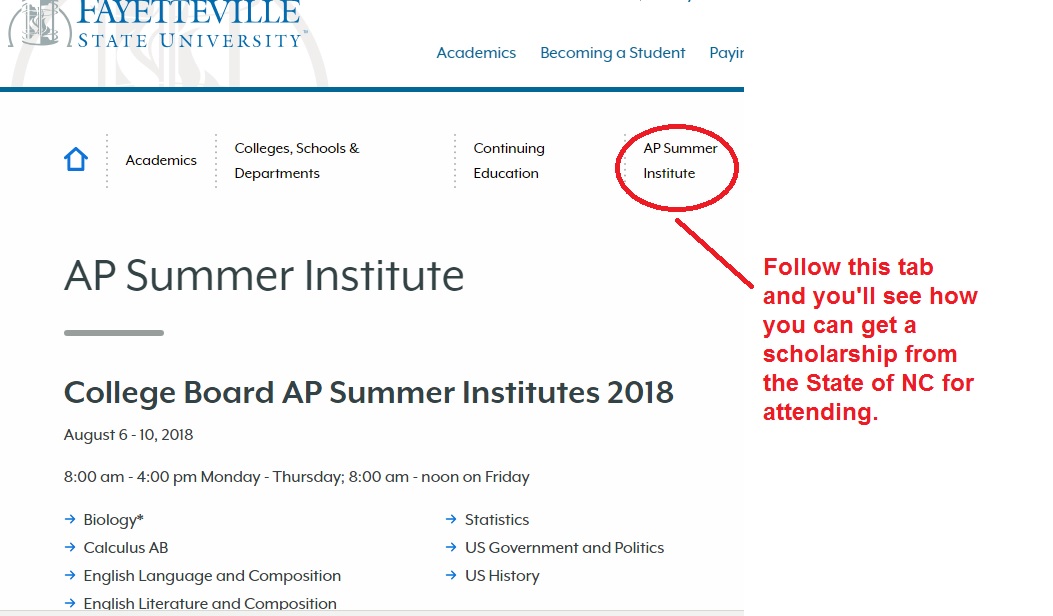Click the Fayetteville State University logo
Viewport: 1053px width, 616px height.
click(x=157, y=24)
